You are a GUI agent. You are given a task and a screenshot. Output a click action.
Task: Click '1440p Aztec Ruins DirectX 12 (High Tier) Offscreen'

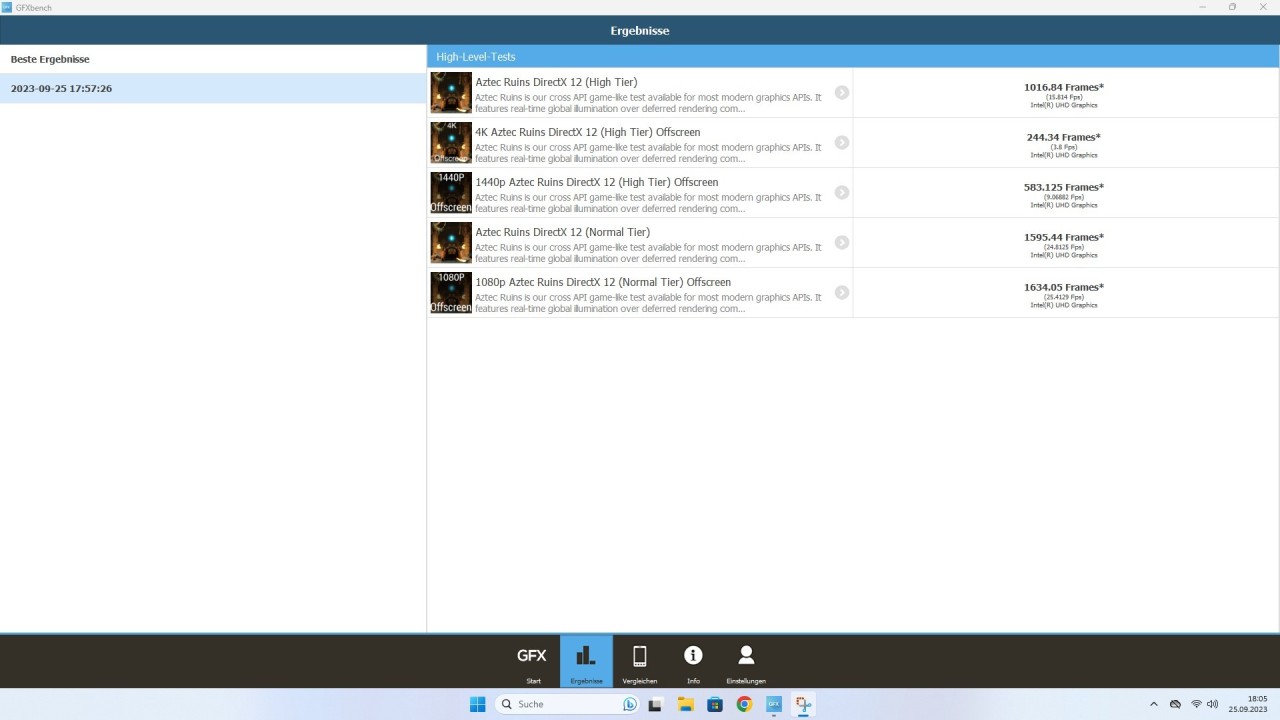[x=597, y=182]
